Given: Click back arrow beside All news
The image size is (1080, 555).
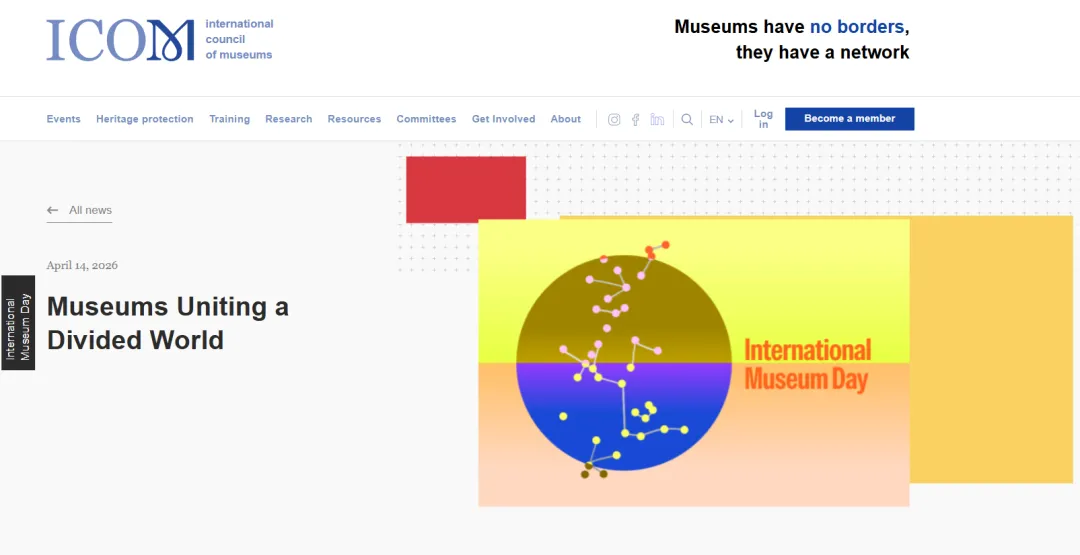Looking at the screenshot, I should point(53,211).
